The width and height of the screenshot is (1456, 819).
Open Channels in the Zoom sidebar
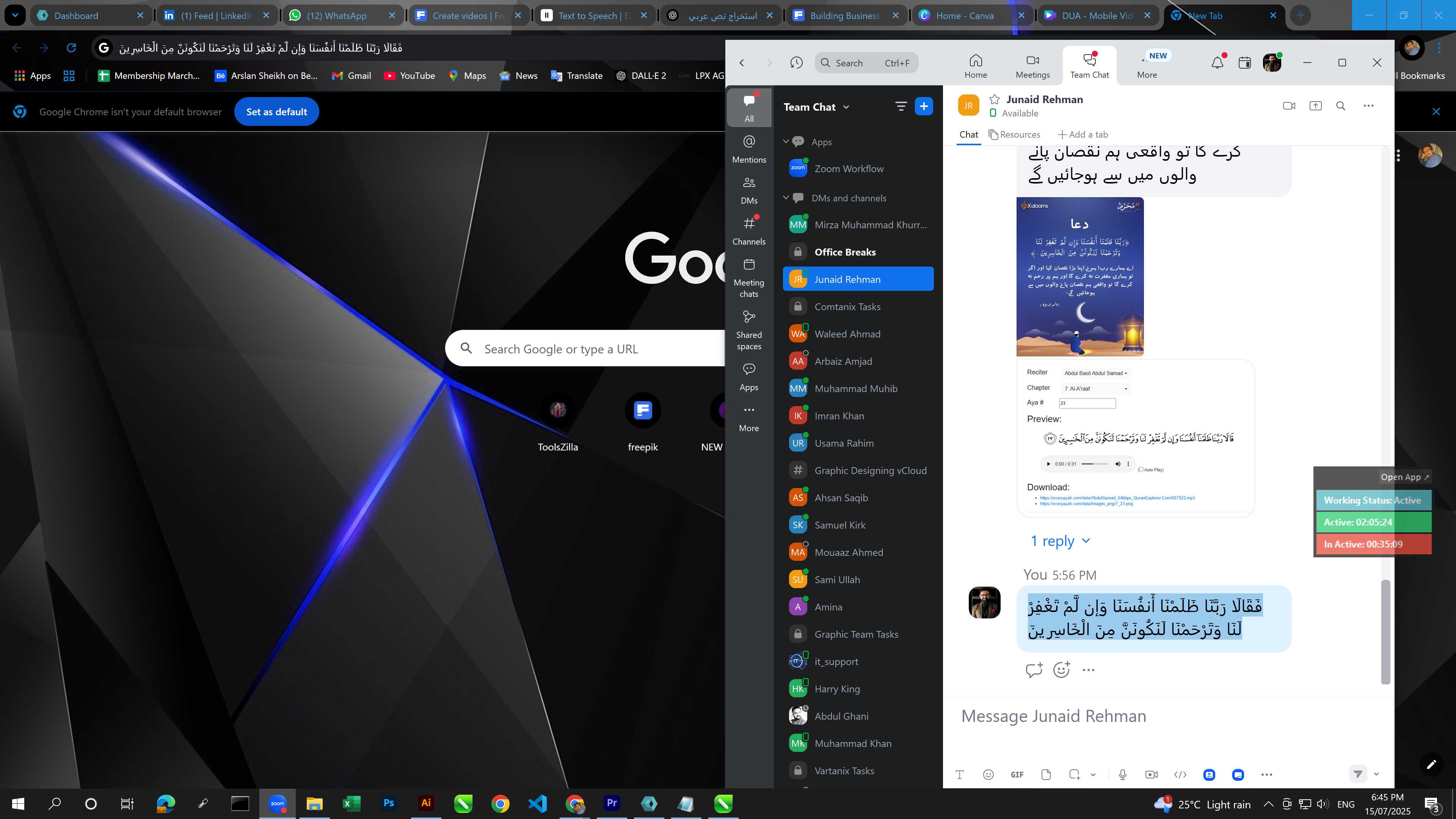(x=749, y=231)
